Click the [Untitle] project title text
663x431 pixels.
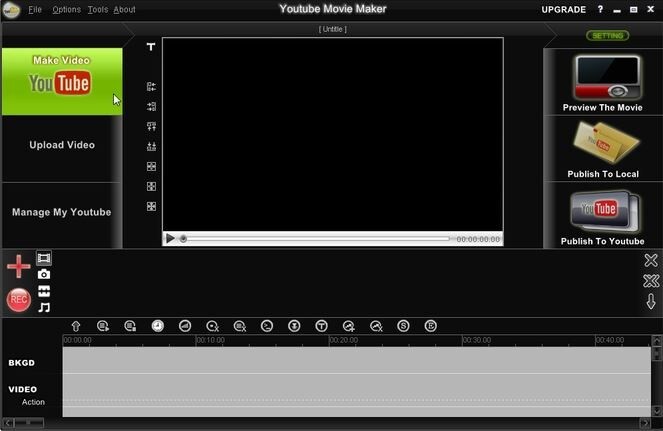click(333, 29)
